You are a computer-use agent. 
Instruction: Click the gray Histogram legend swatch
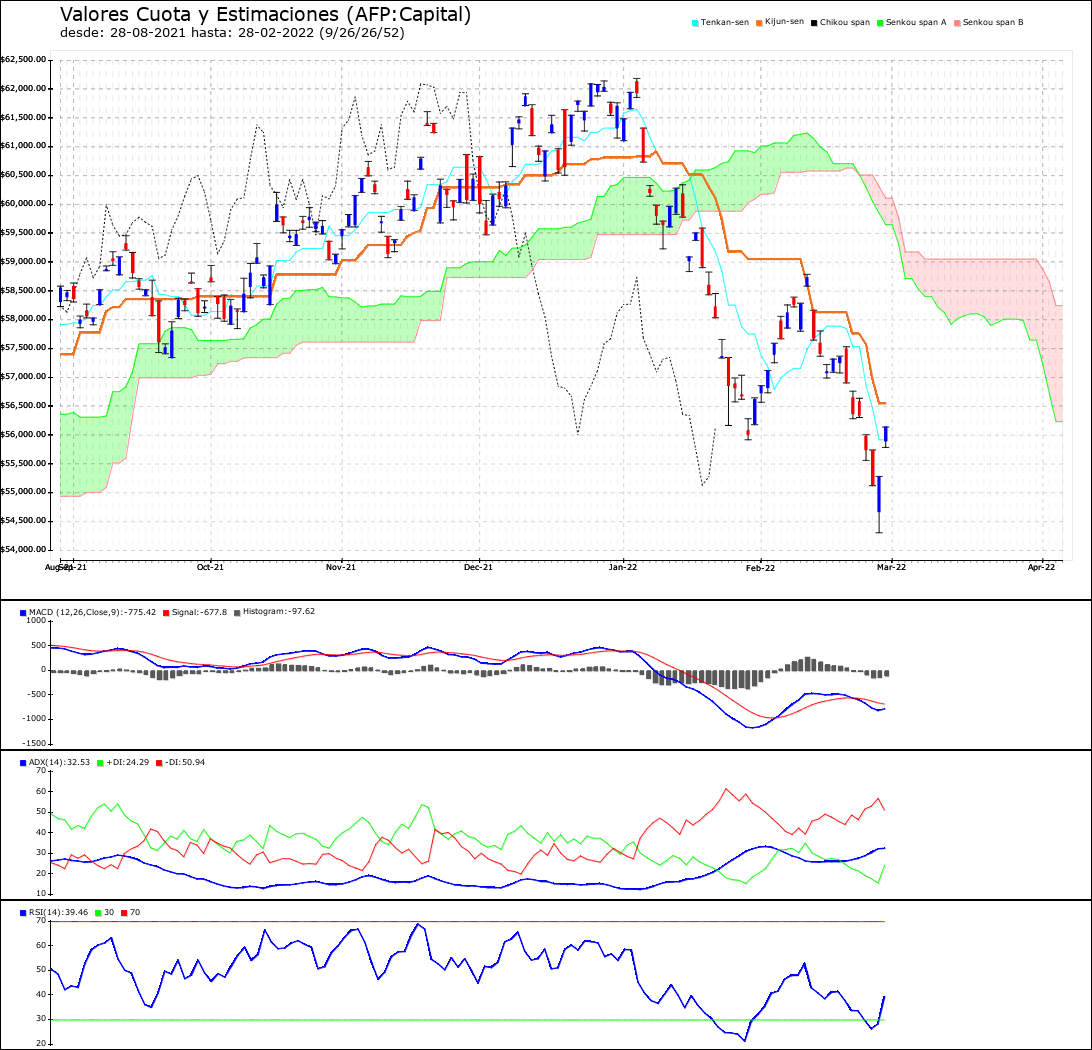pyautogui.click(x=237, y=613)
